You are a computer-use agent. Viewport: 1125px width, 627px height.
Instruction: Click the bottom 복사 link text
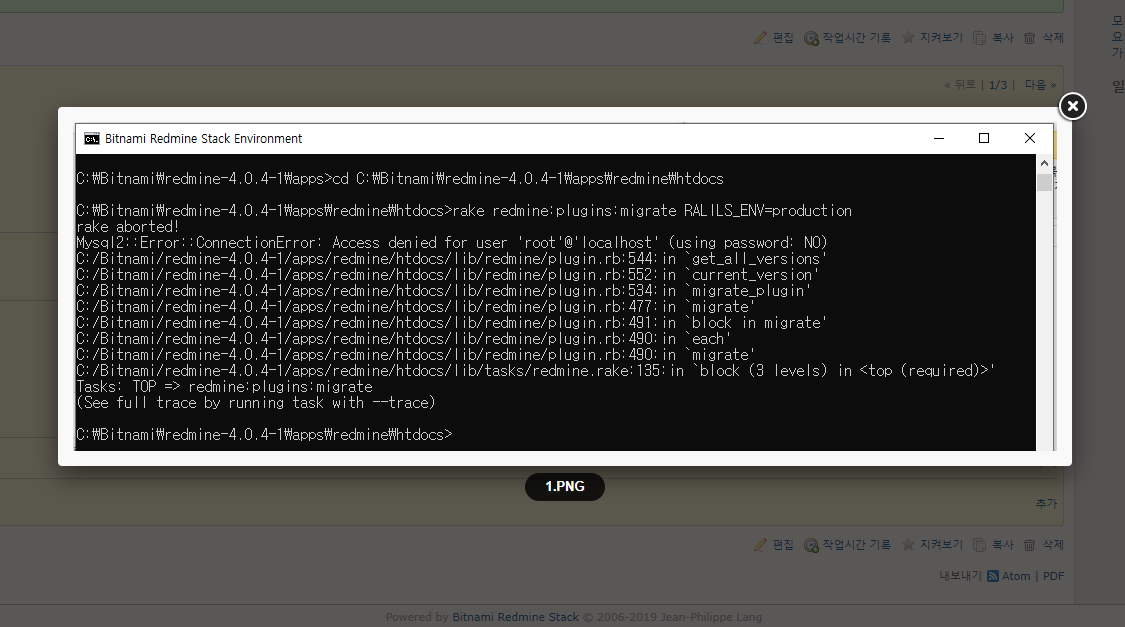tap(1002, 545)
